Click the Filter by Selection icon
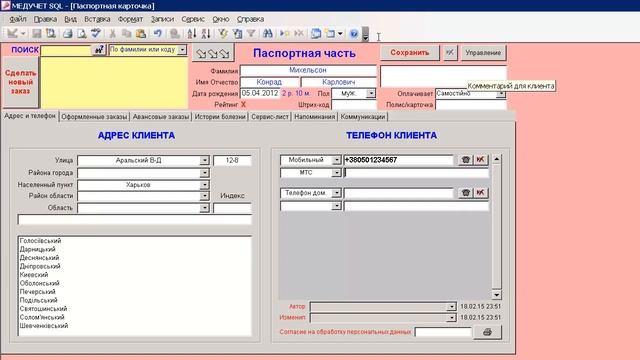 (223, 33)
